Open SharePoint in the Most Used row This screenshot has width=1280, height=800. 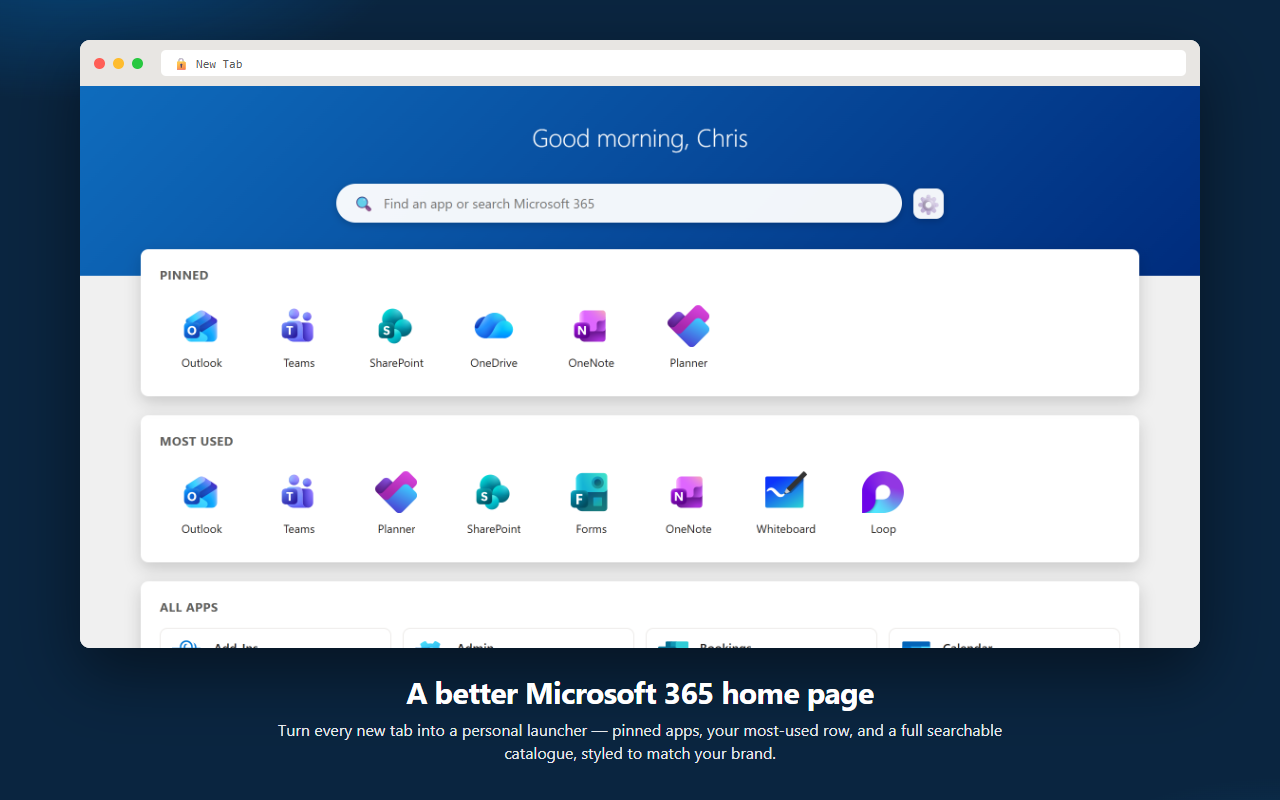494,503
